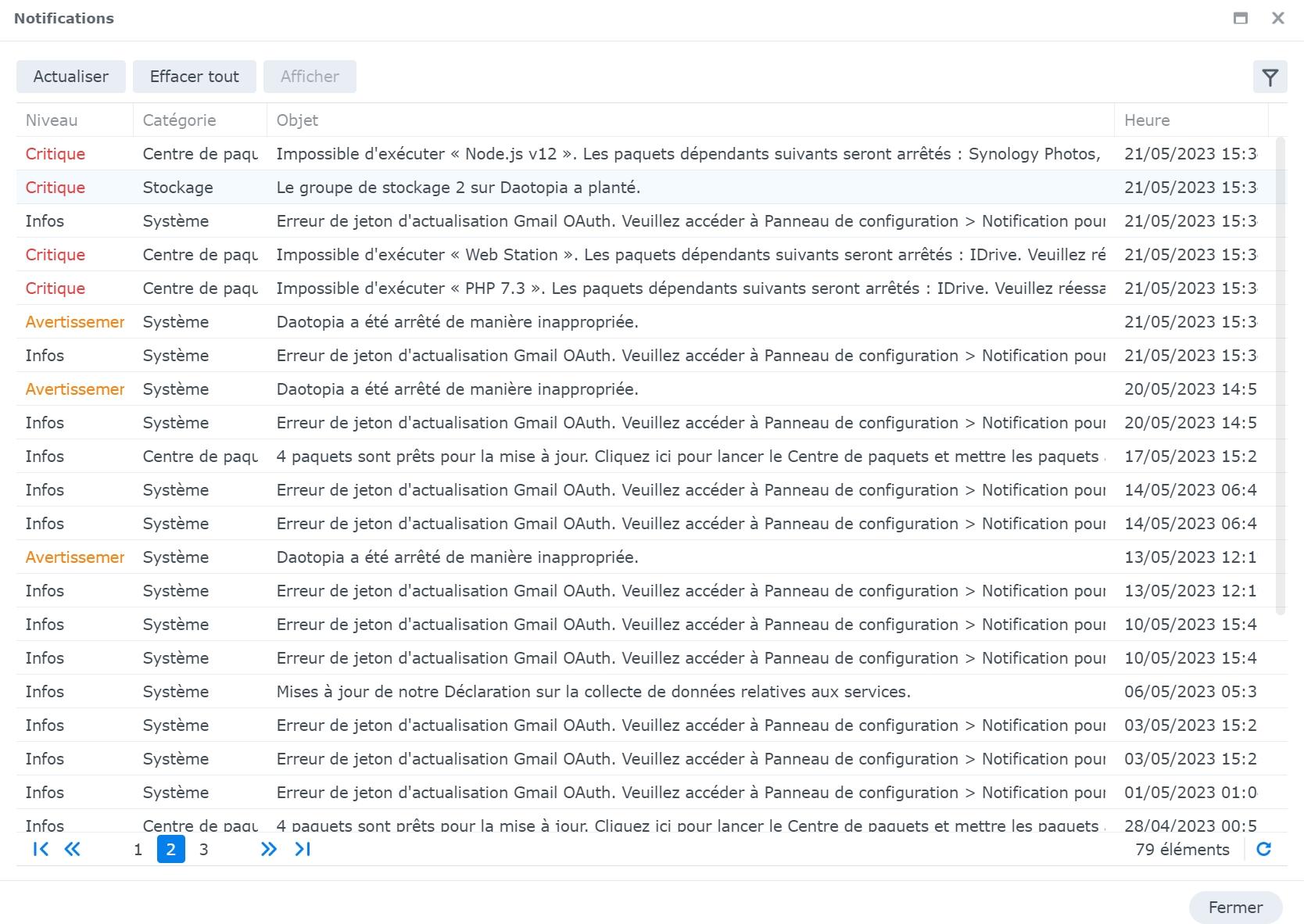Go to the previous page using double-chevron
Image resolution: width=1304 pixels, height=924 pixels.
[x=72, y=849]
